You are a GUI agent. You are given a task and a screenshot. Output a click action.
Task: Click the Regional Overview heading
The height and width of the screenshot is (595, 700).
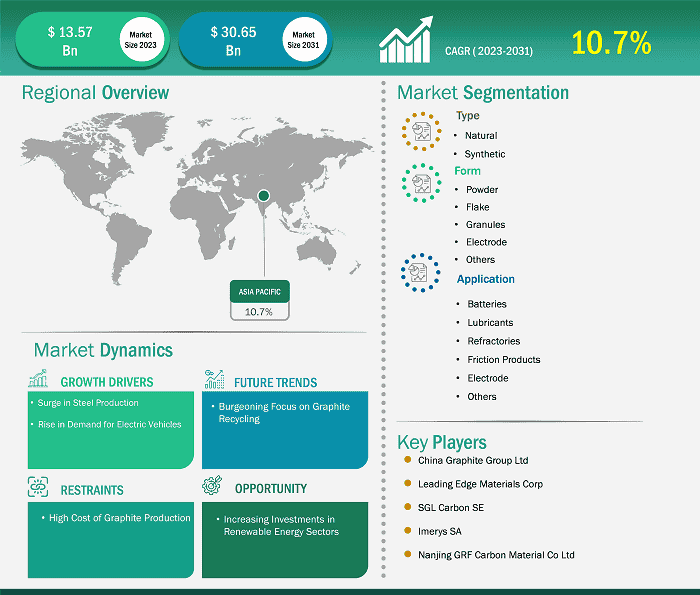click(x=95, y=93)
